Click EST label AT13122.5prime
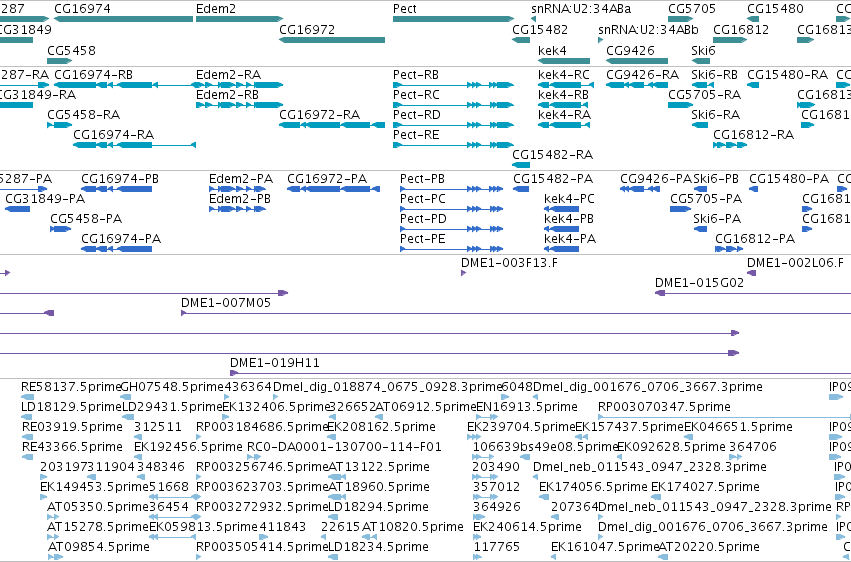Image resolution: width=851 pixels, height=562 pixels. tap(379, 467)
